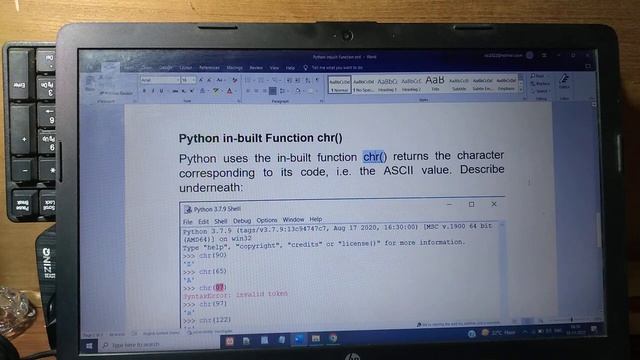The width and height of the screenshot is (640, 360).
Task: Click the Bullets list icon
Action: pos(249,80)
